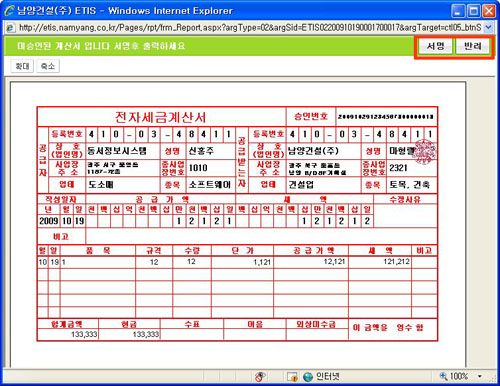Click the pop-up blocker status bar icon
The width and height of the screenshot is (500, 386).
tap(292, 377)
